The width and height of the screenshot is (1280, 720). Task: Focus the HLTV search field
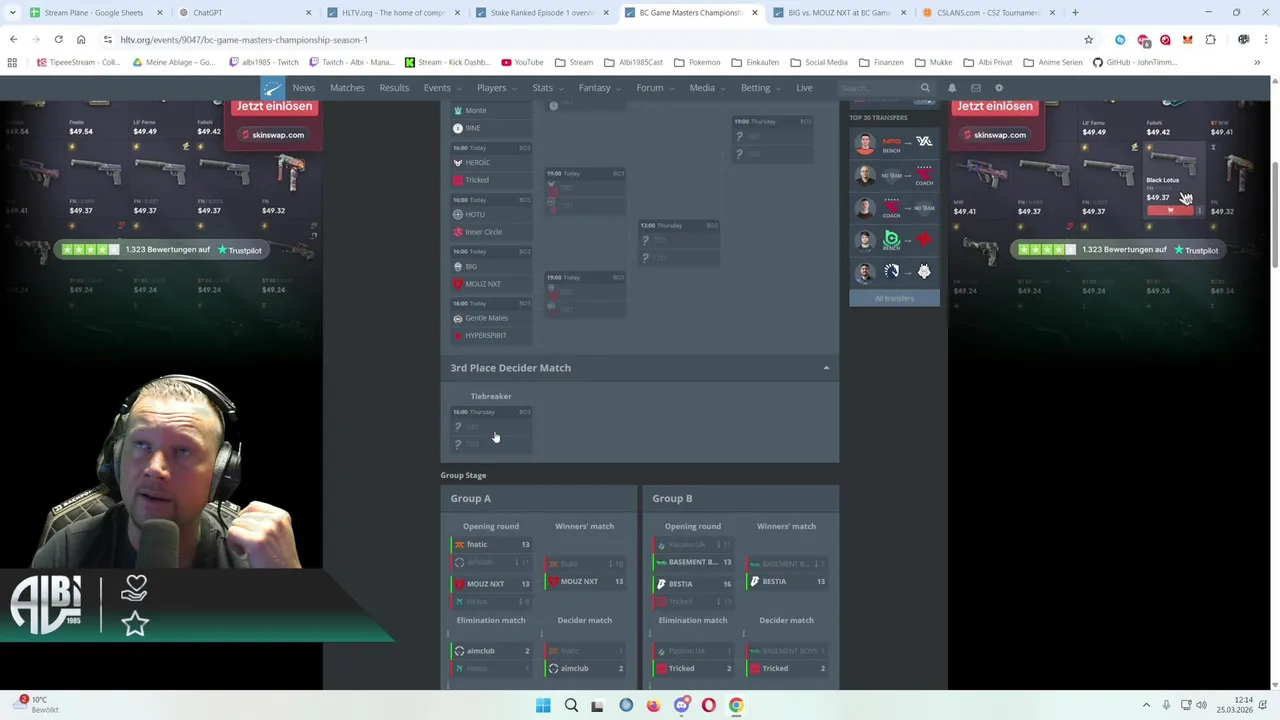coord(877,88)
